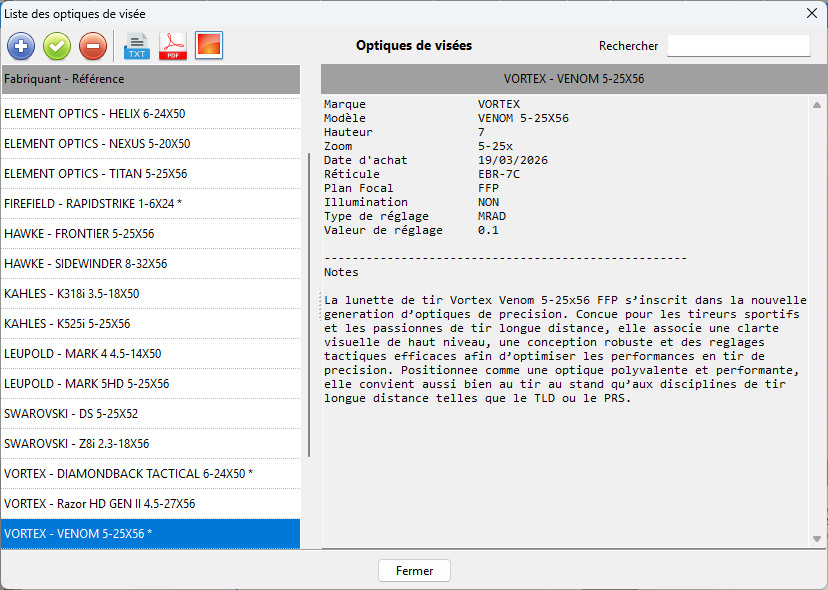Select ELEMENT OPTICS - HELIX 6-24X50

click(x=150, y=114)
